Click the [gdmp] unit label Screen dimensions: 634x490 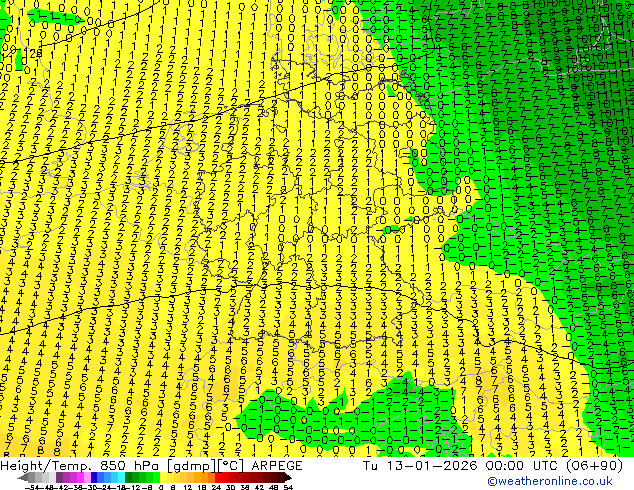191,466
